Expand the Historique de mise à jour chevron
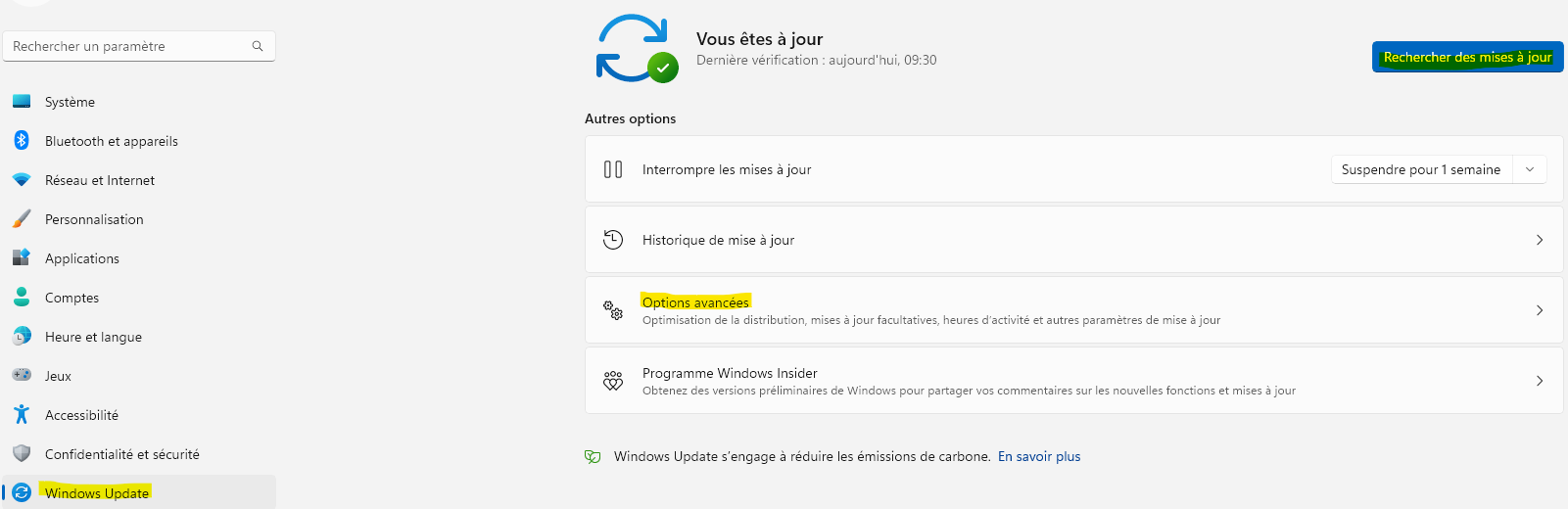 tap(1540, 240)
